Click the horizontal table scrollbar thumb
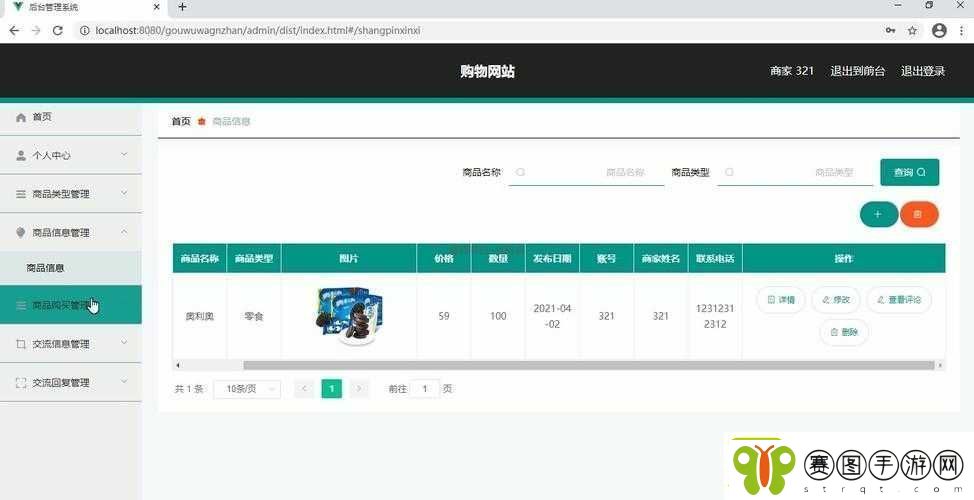Screen dimensions: 974x500 [589, 365]
